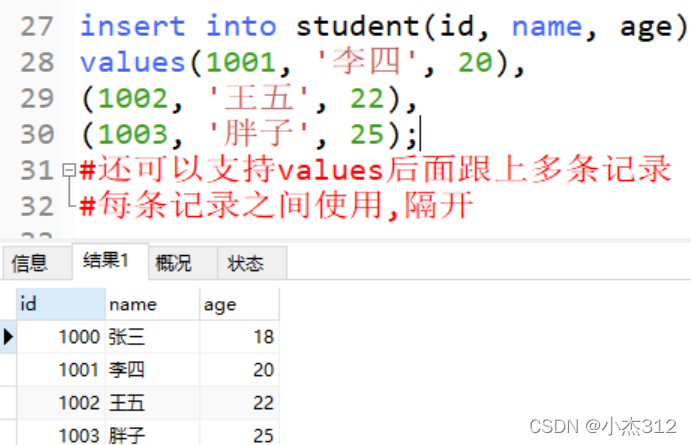The height and width of the screenshot is (445, 691).
Task: Click on value 1002 in the editor
Action: pos(133,98)
